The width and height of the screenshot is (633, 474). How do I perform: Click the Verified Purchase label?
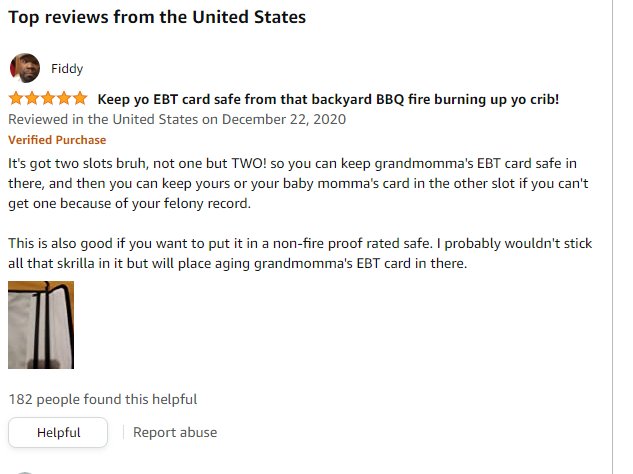pyautogui.click(x=57, y=140)
